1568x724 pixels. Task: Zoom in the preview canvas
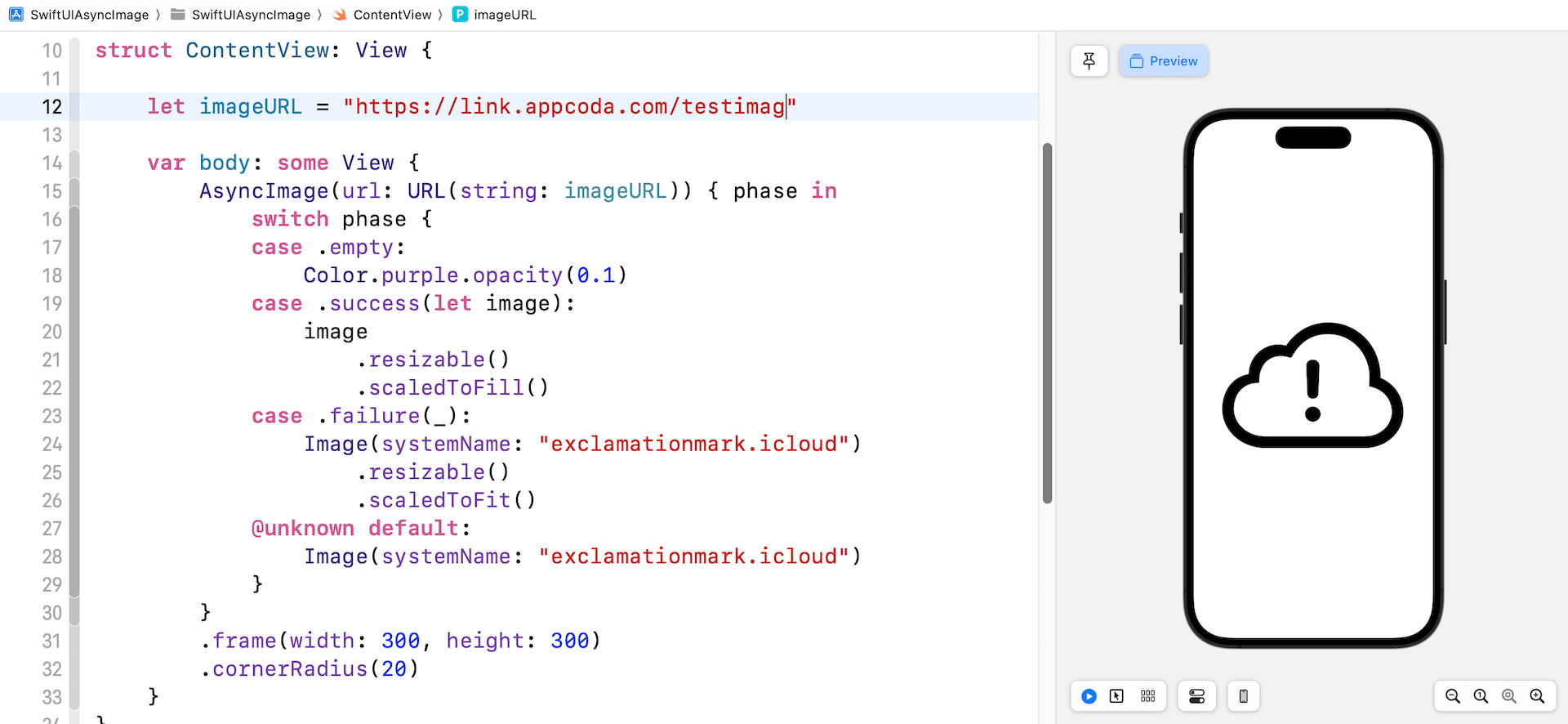[1537, 696]
